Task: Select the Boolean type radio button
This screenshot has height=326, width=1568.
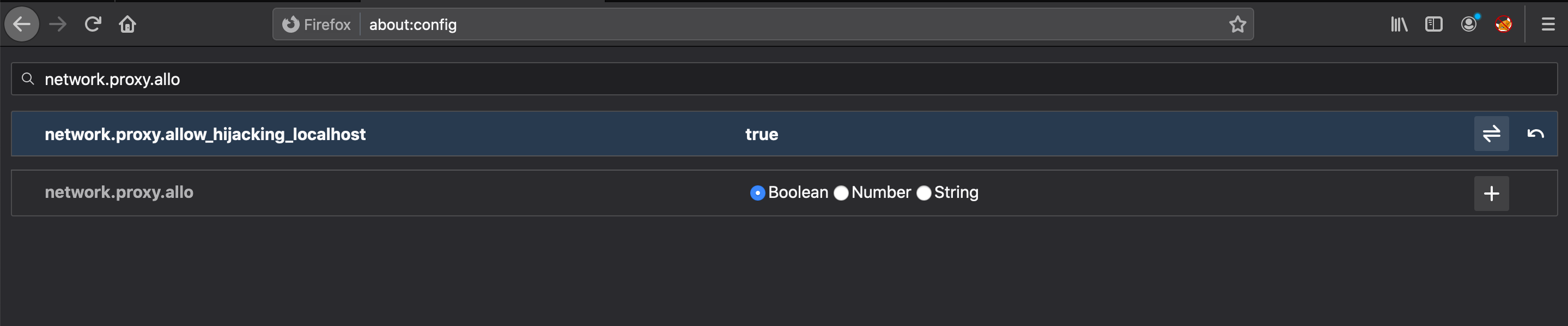Action: click(x=757, y=193)
